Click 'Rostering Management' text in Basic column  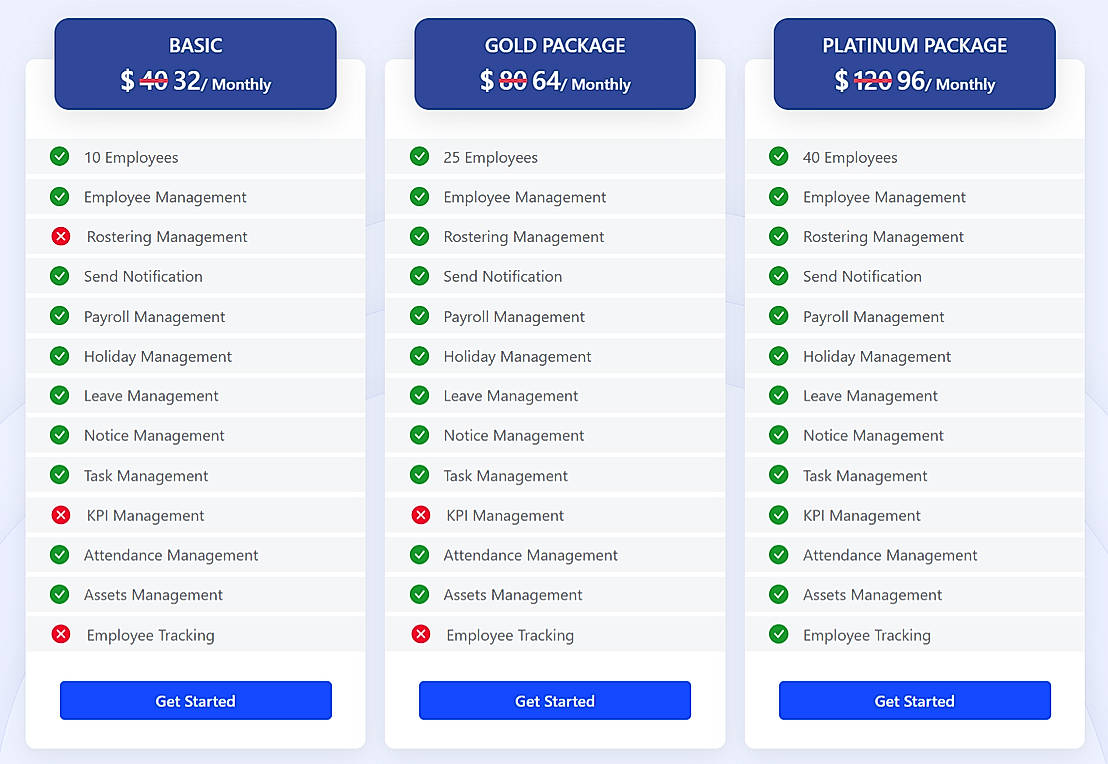(x=167, y=237)
